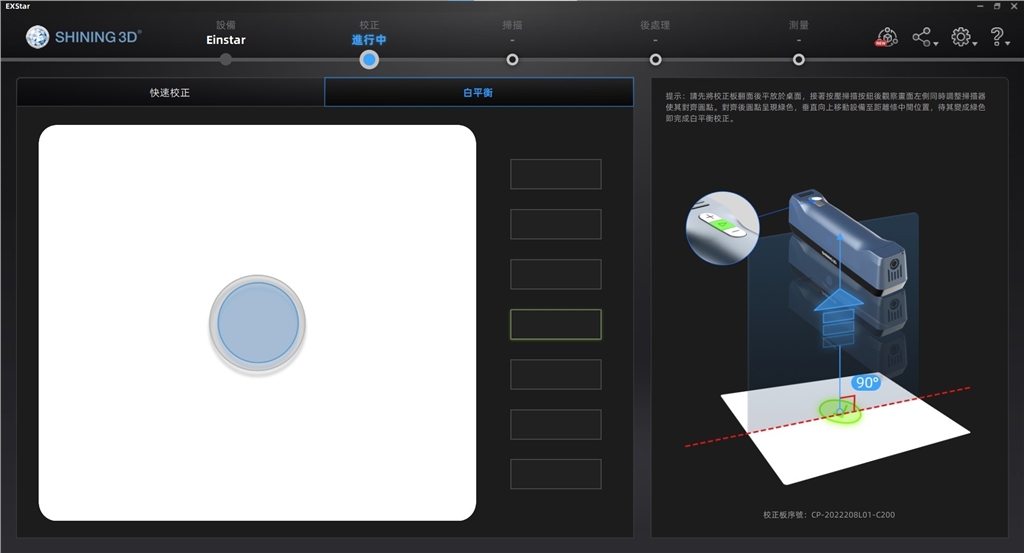Viewport: 1024px width, 553px height.
Task: Click the question mark help icon
Action: 996,37
